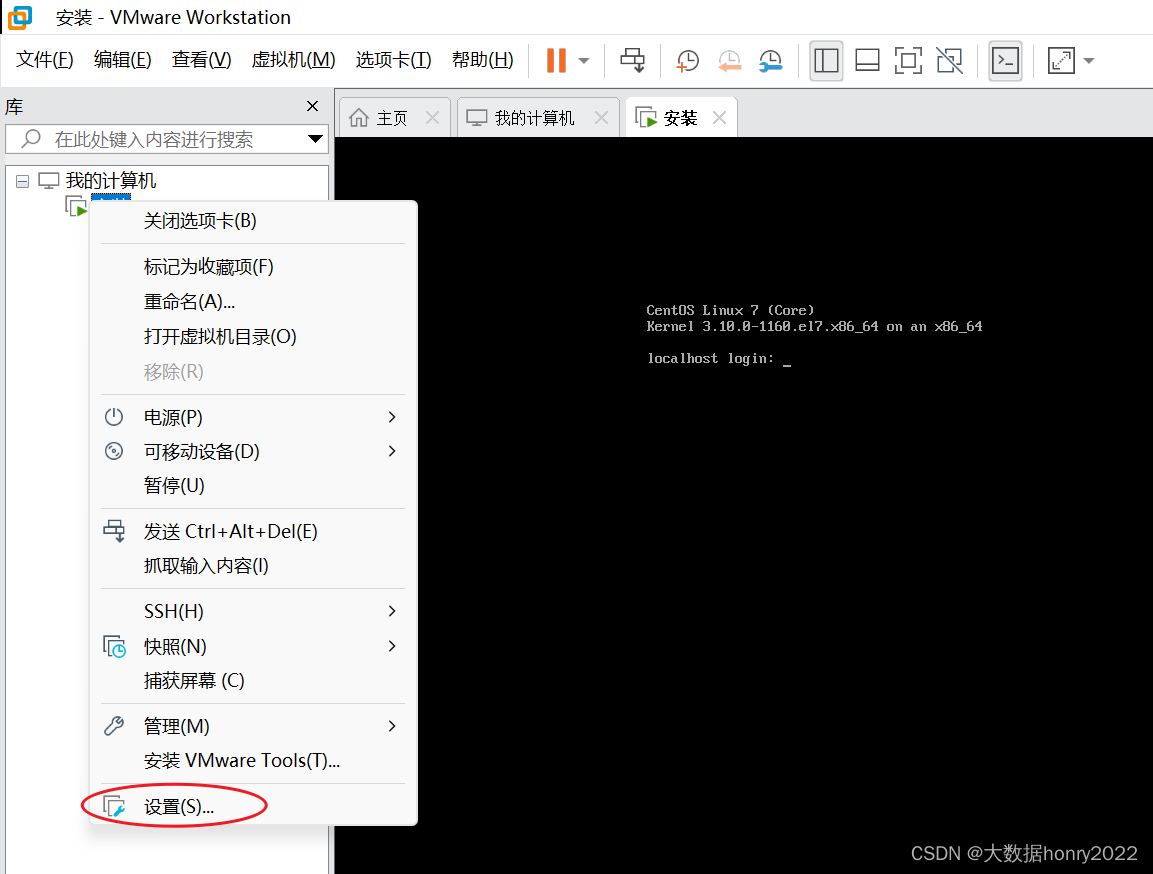Close the 主页 tab
The width and height of the screenshot is (1153, 874).
click(432, 118)
